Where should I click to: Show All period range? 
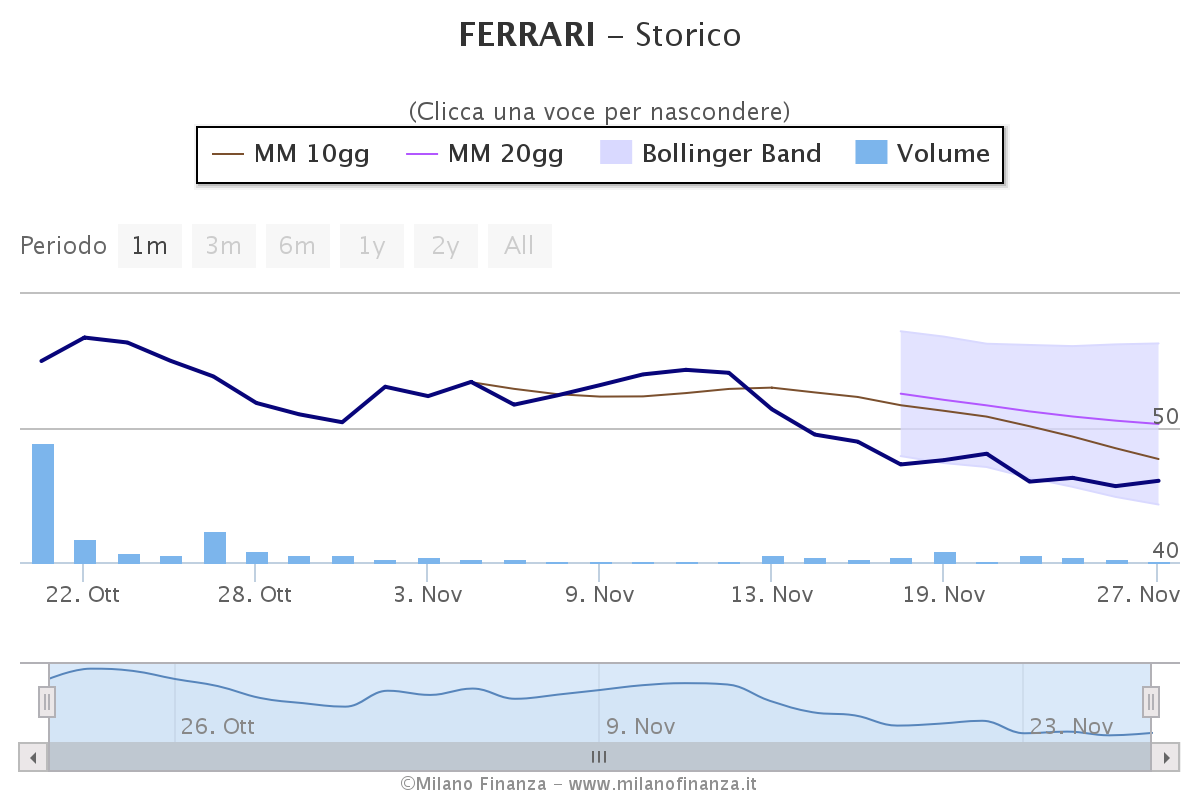[519, 246]
